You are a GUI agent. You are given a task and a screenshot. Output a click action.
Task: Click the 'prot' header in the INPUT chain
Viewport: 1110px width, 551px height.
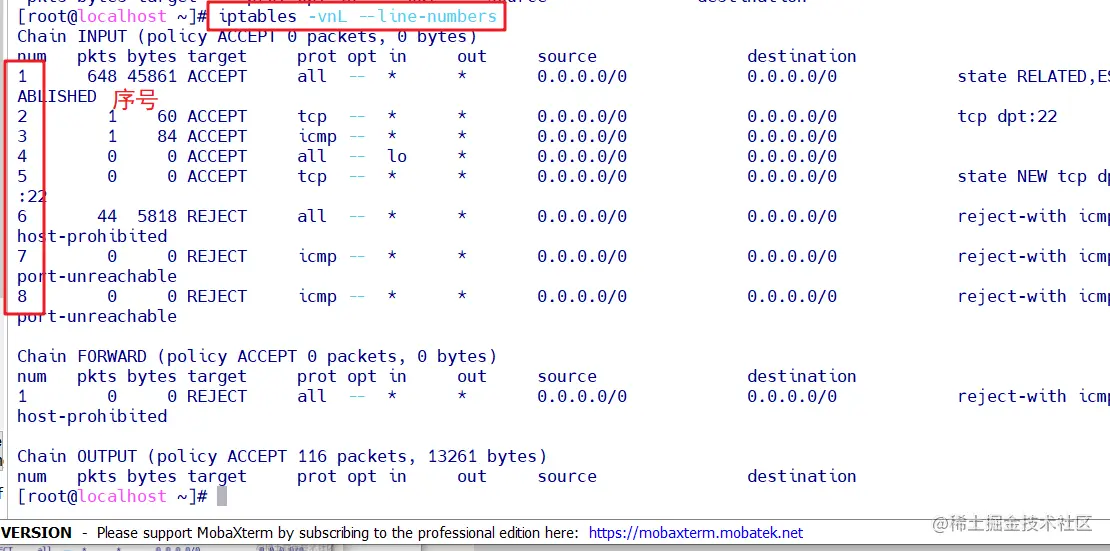tap(316, 57)
